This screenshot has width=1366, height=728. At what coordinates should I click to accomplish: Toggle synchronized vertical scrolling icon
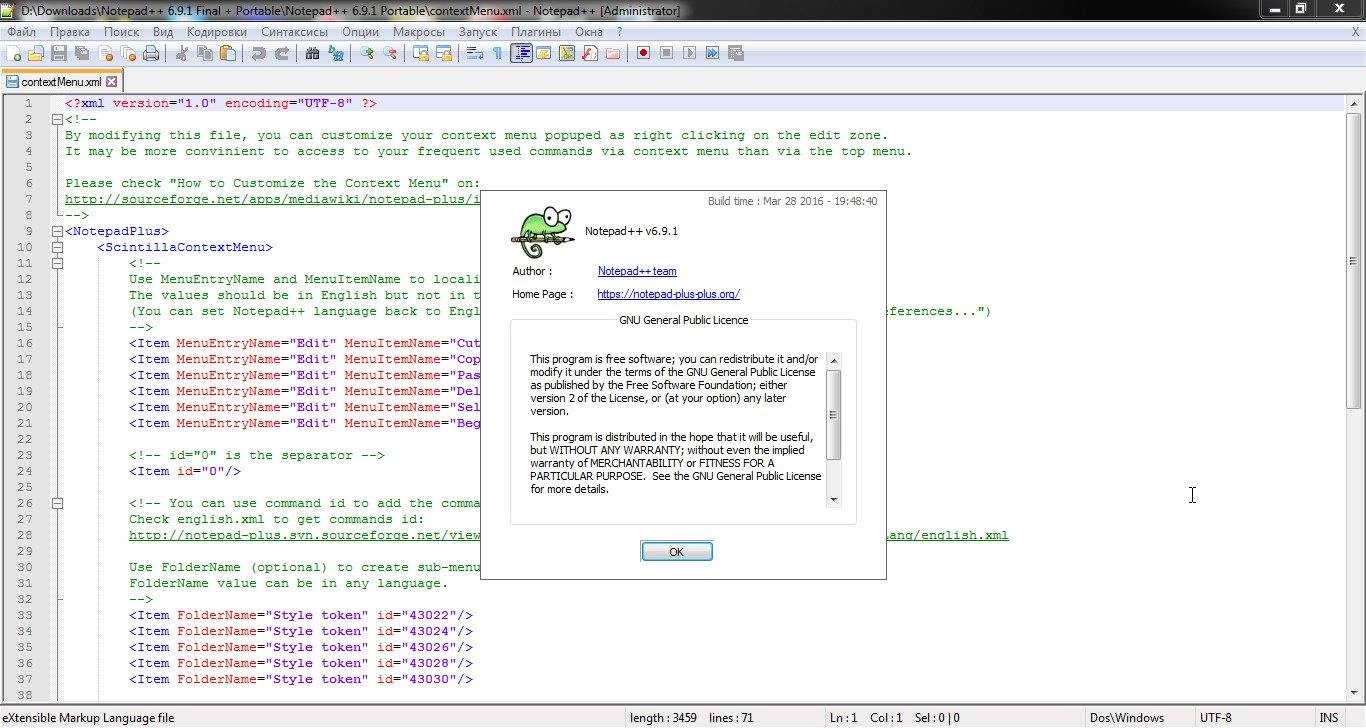click(422, 53)
